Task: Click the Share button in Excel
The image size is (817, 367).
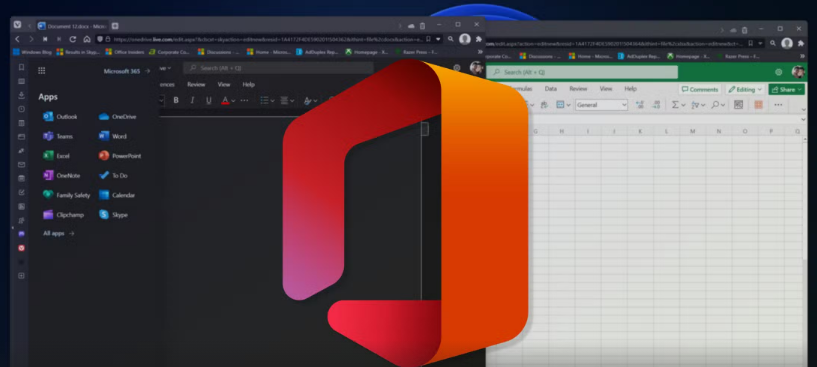Action: [x=787, y=89]
